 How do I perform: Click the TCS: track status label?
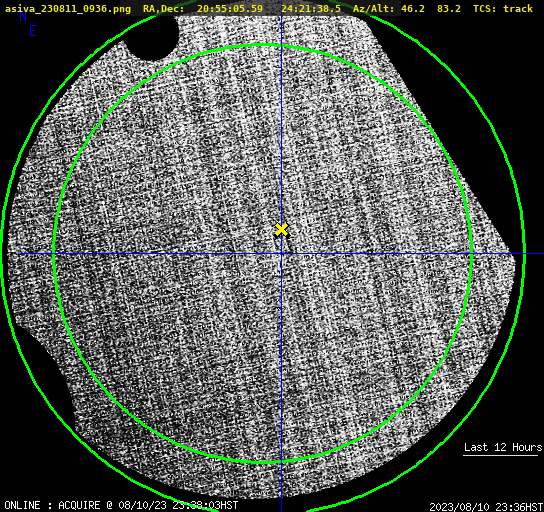pos(503,8)
